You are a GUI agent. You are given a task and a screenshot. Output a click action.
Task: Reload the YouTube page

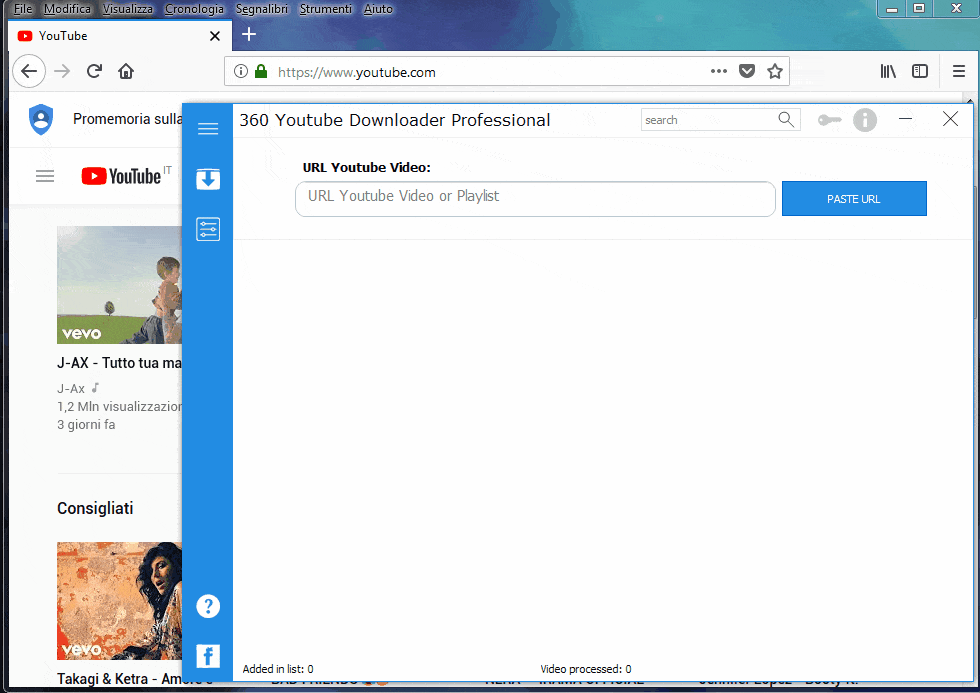point(94,71)
